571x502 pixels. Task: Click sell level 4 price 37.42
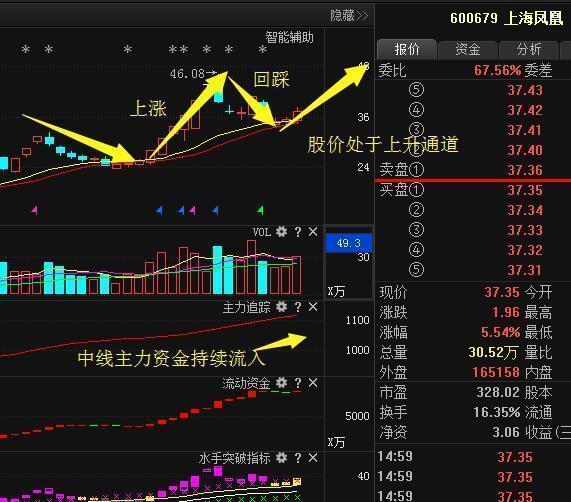click(525, 110)
